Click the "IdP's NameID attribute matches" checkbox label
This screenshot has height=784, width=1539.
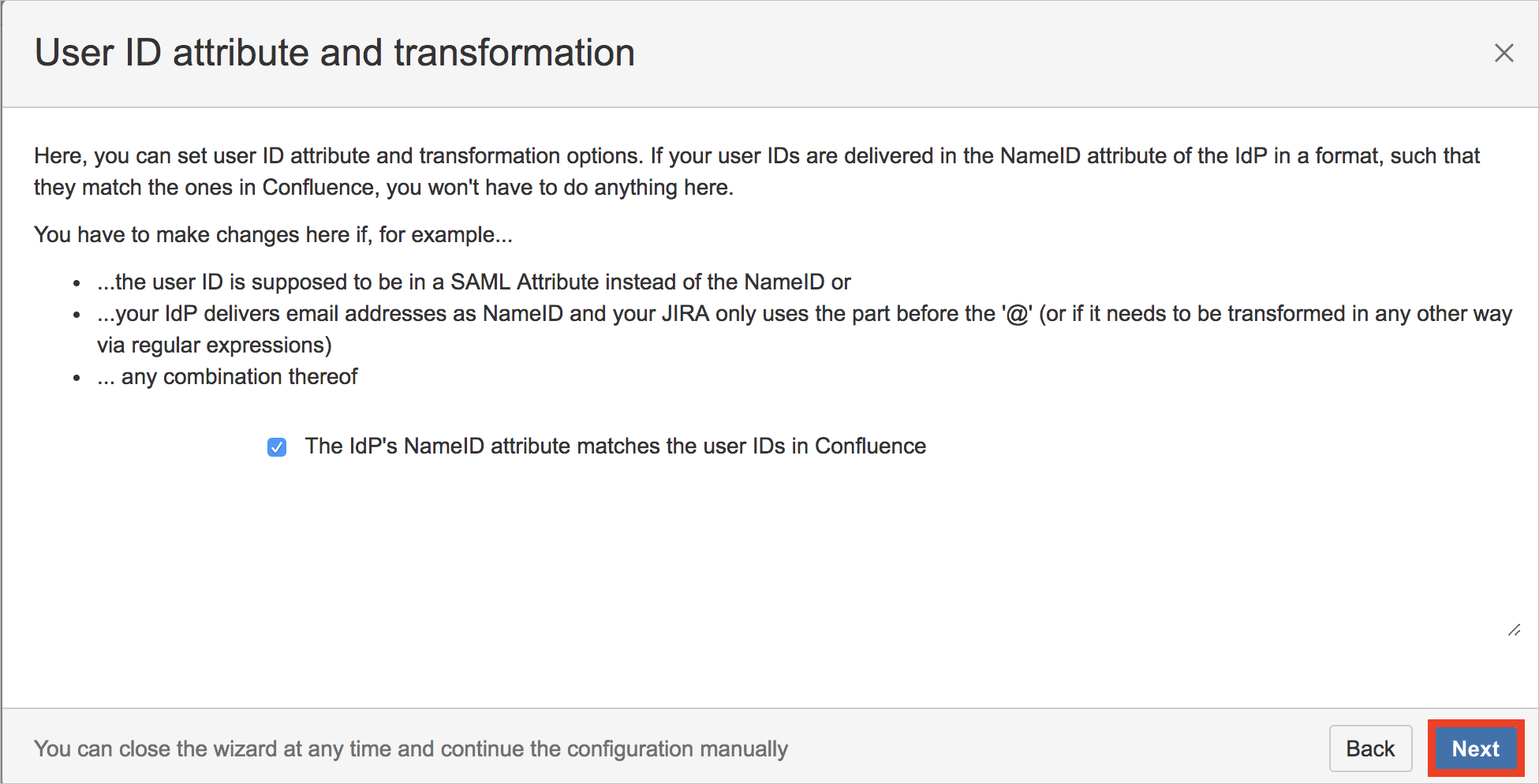[x=615, y=446]
